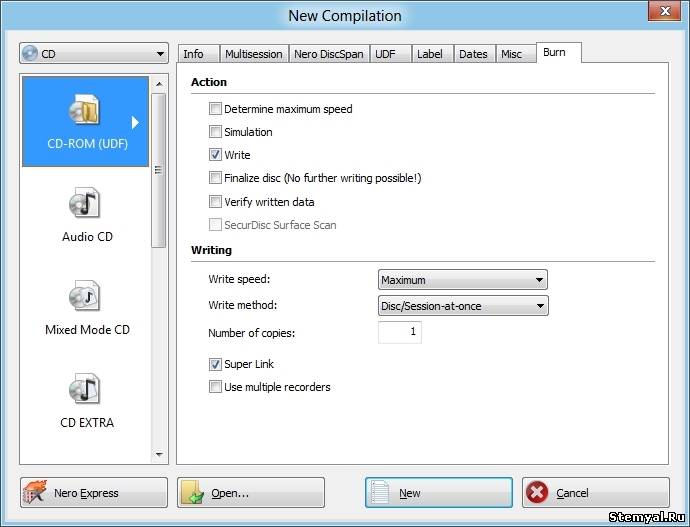Click the Number of copies label
The width and height of the screenshot is (690, 527).
(252, 333)
